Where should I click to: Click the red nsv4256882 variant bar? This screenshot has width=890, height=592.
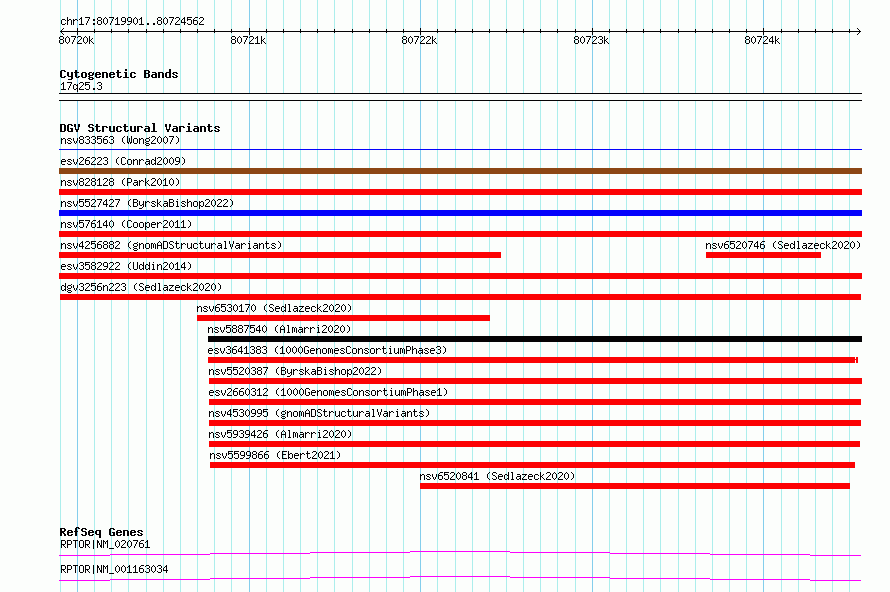coord(280,255)
